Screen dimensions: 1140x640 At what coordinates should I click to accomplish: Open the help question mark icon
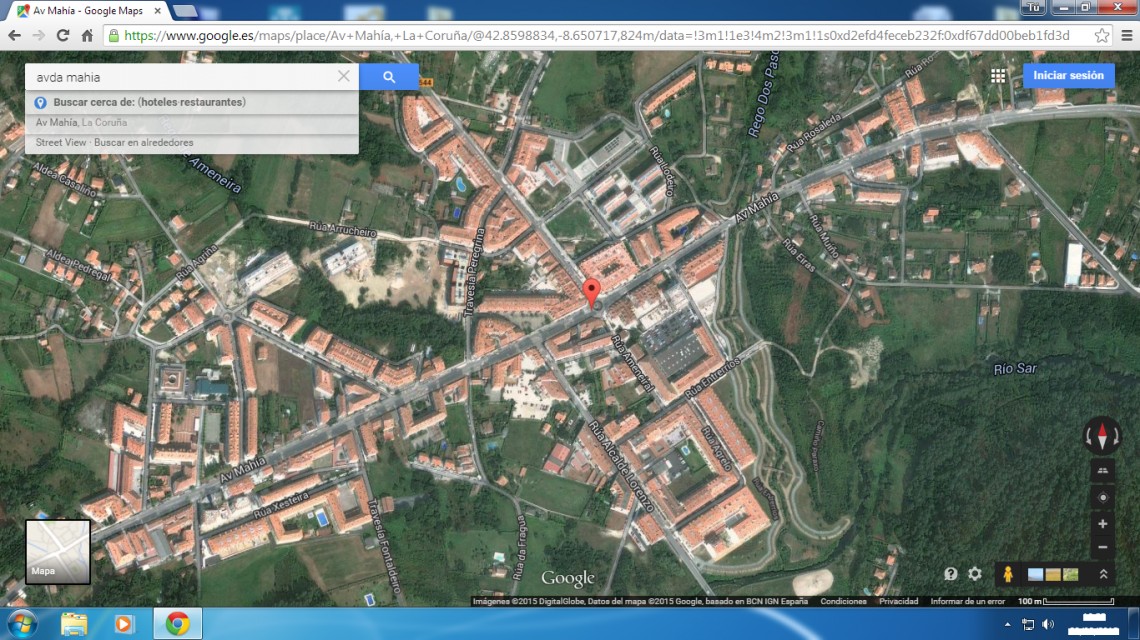[x=950, y=574]
